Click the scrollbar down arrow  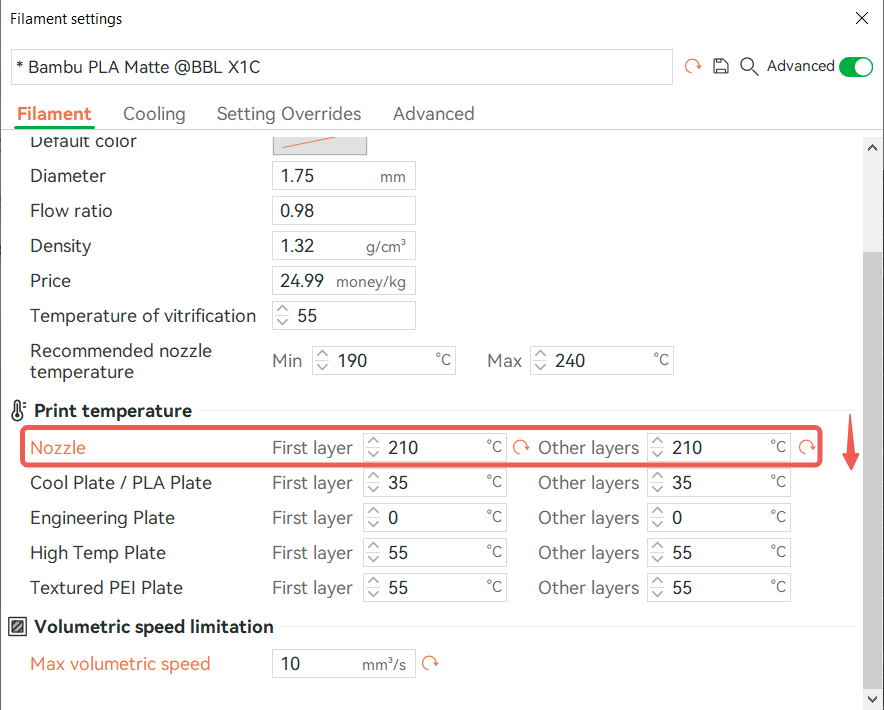tap(872, 698)
